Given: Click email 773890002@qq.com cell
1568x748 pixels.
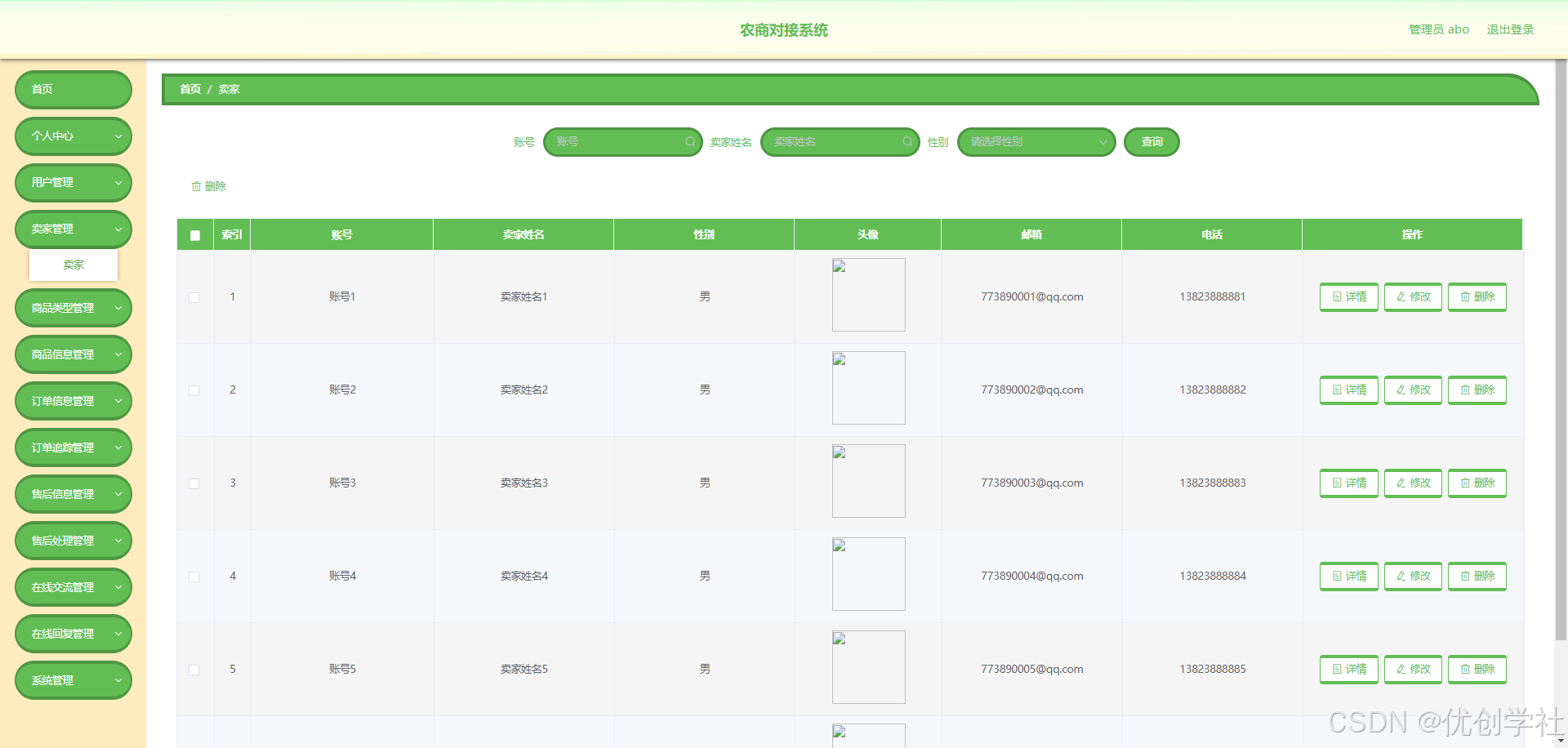Looking at the screenshot, I should 1032,390.
